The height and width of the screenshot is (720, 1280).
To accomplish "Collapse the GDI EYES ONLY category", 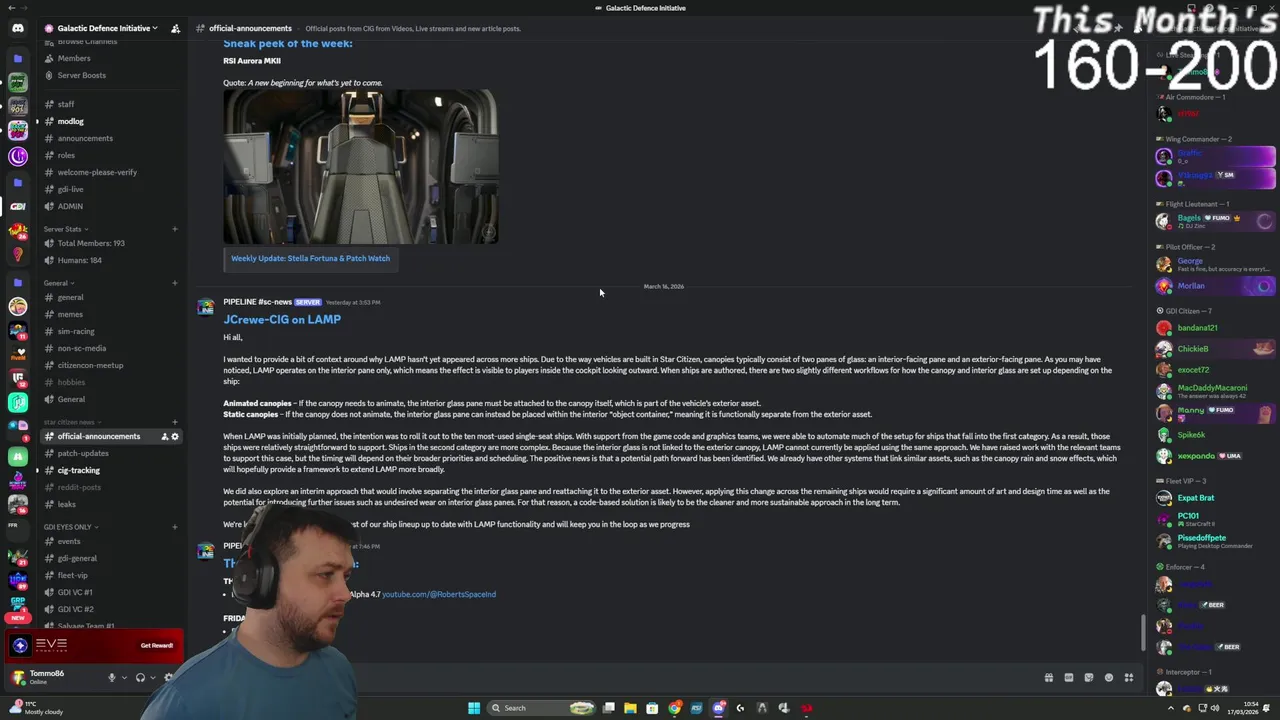I will click(x=71, y=527).
